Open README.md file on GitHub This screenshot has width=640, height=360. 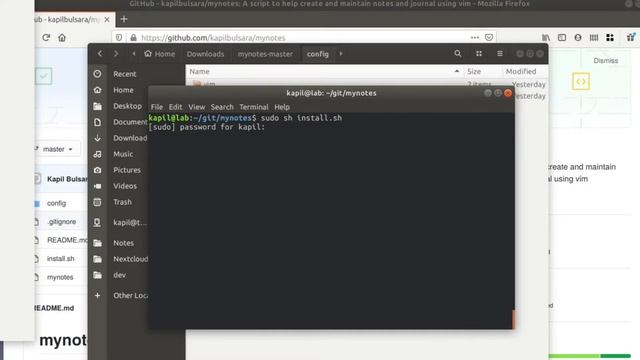tap(67, 240)
